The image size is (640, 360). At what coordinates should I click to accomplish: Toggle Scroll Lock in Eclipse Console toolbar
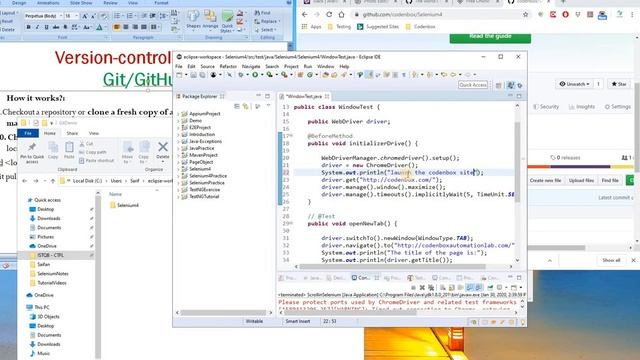coord(451,287)
